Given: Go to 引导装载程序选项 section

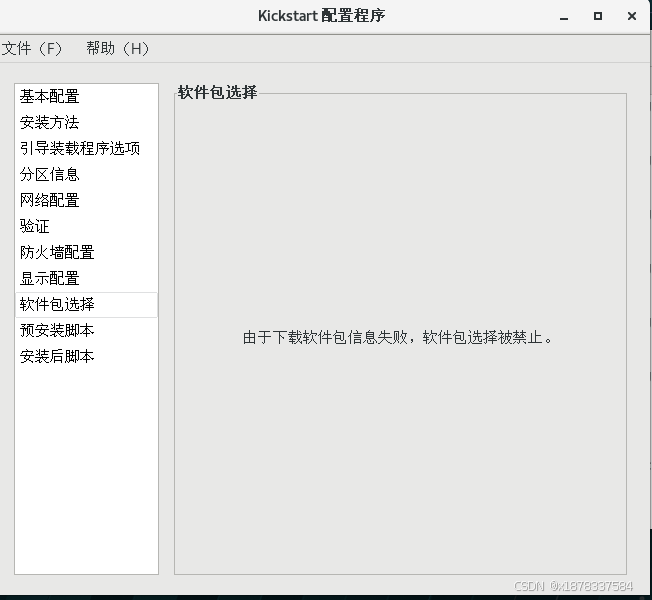Looking at the screenshot, I should [86, 148].
